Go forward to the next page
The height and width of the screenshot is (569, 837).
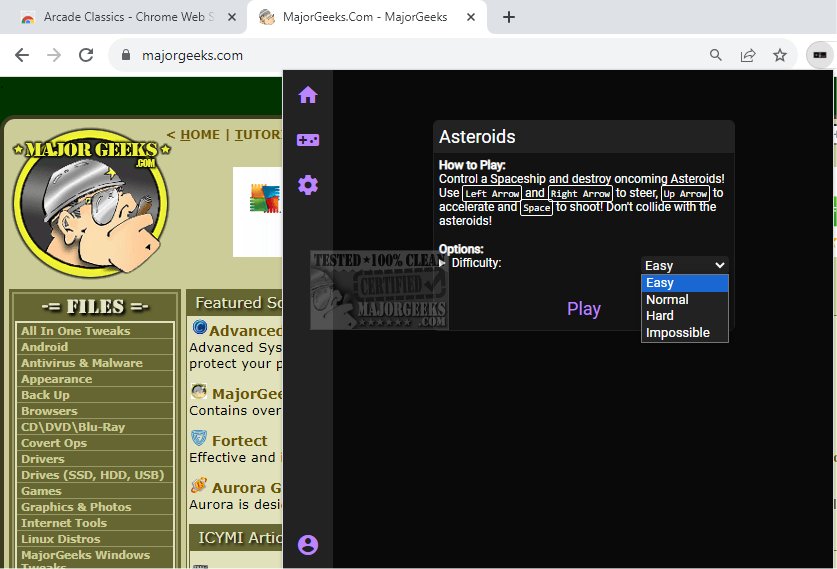pyautogui.click(x=54, y=55)
